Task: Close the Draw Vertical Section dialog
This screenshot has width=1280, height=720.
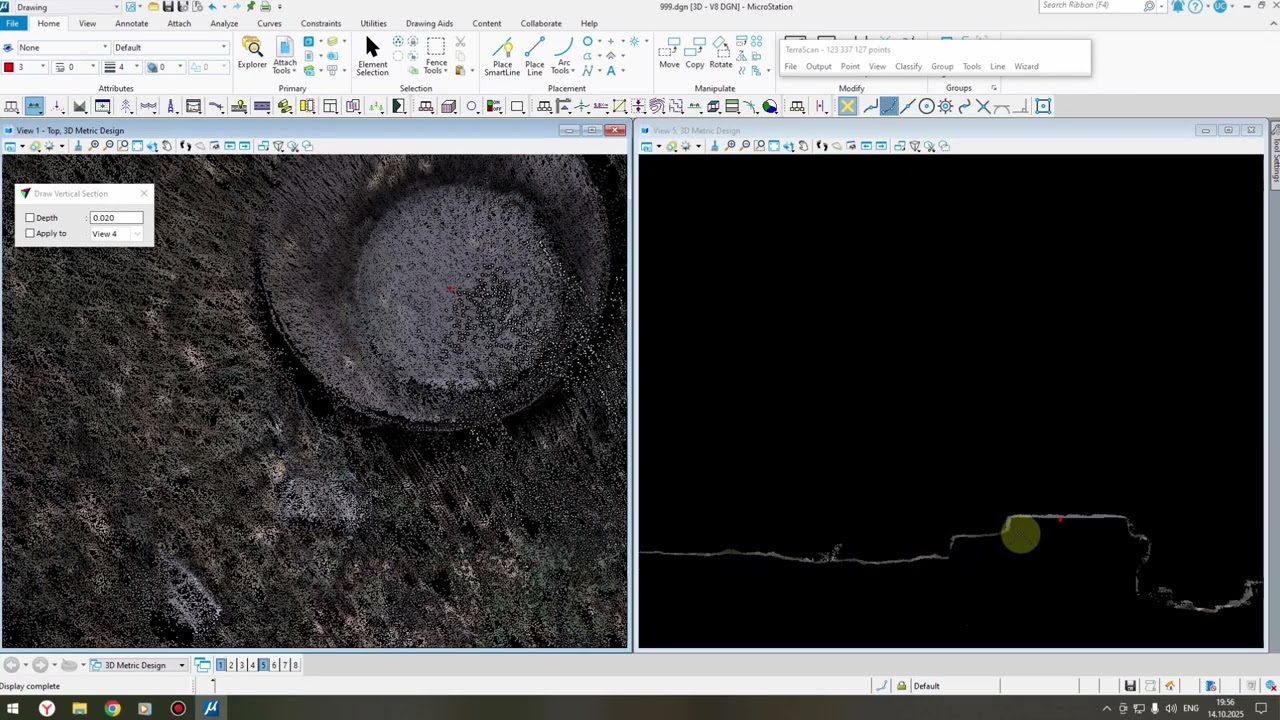Action: pyautogui.click(x=144, y=193)
